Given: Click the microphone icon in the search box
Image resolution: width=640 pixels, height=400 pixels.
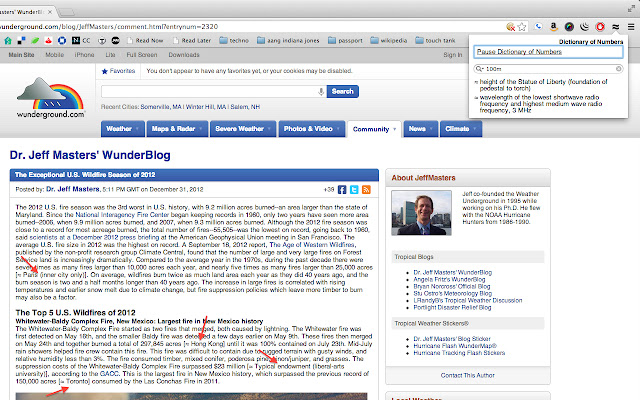Looking at the screenshot, I should tap(321, 91).
